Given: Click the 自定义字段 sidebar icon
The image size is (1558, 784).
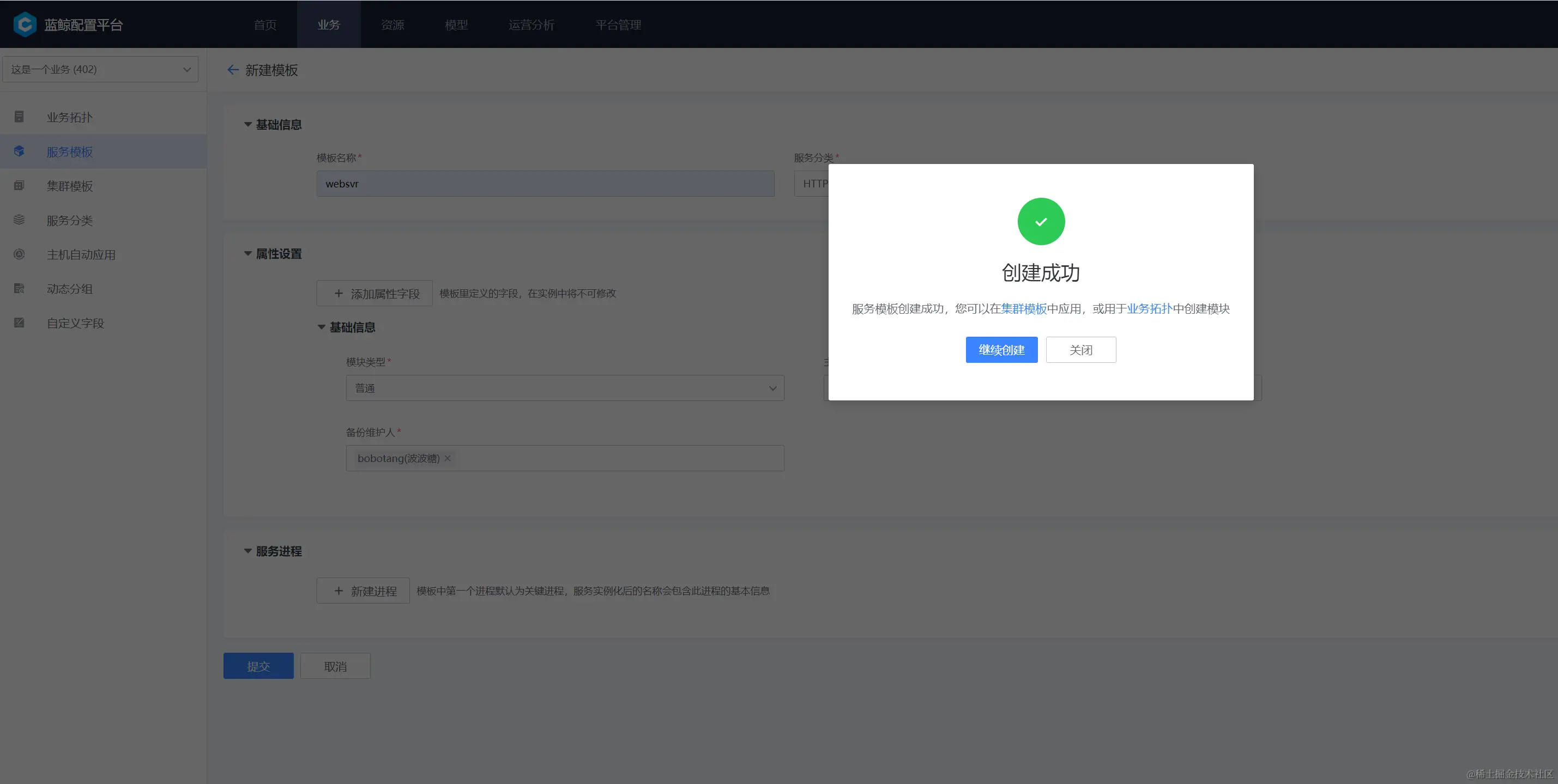Looking at the screenshot, I should pos(20,323).
